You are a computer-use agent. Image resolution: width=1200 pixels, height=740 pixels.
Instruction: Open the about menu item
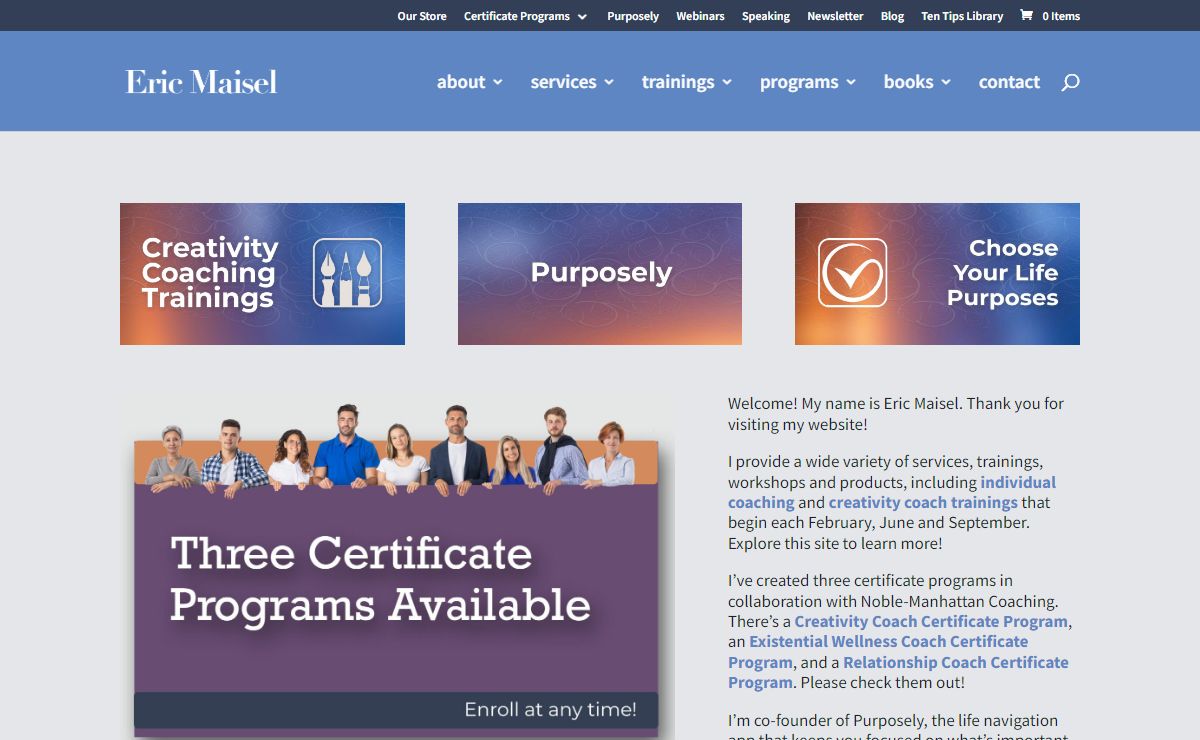pyautogui.click(x=461, y=82)
